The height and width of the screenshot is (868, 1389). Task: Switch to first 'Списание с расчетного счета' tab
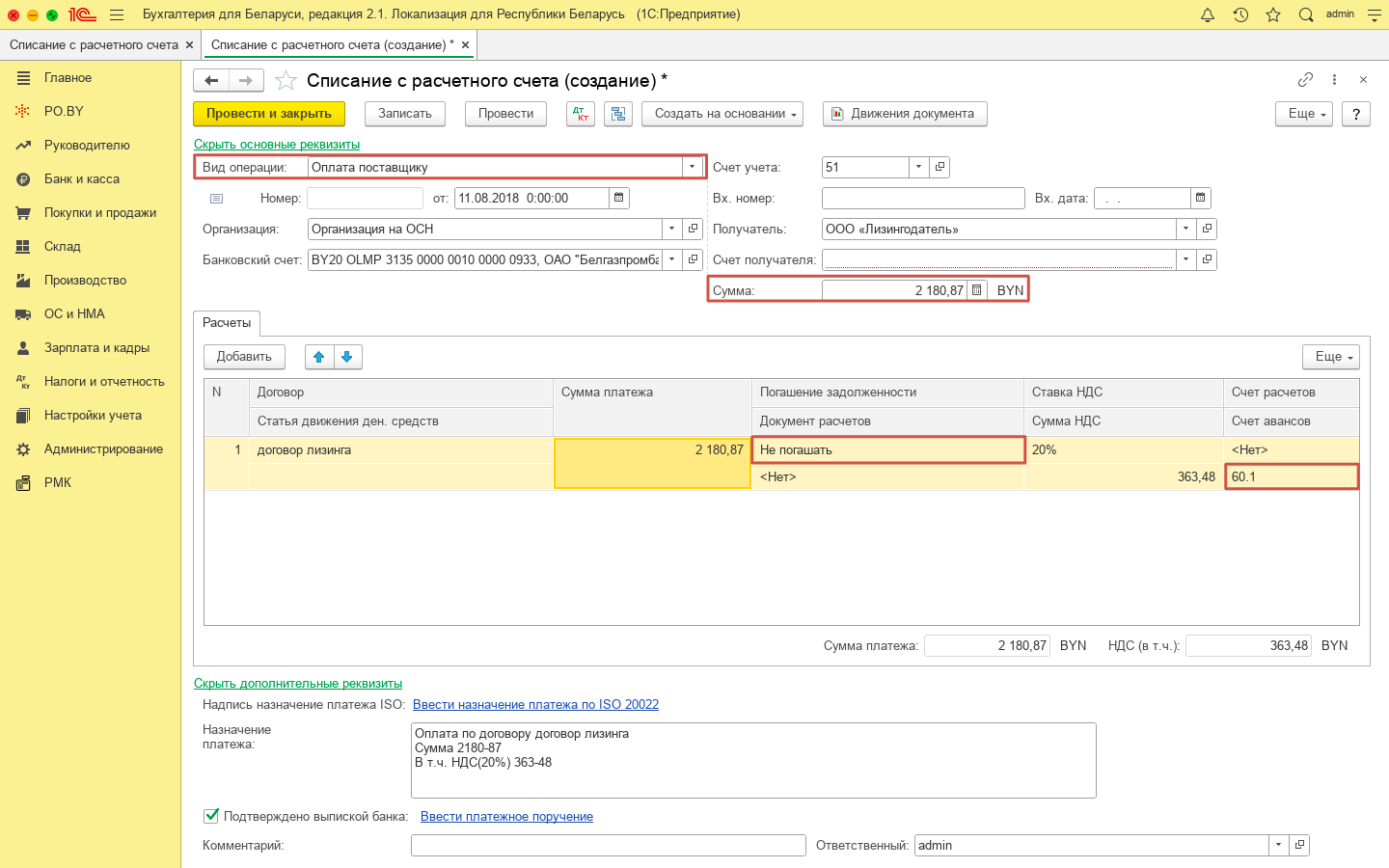pyautogui.click(x=94, y=45)
